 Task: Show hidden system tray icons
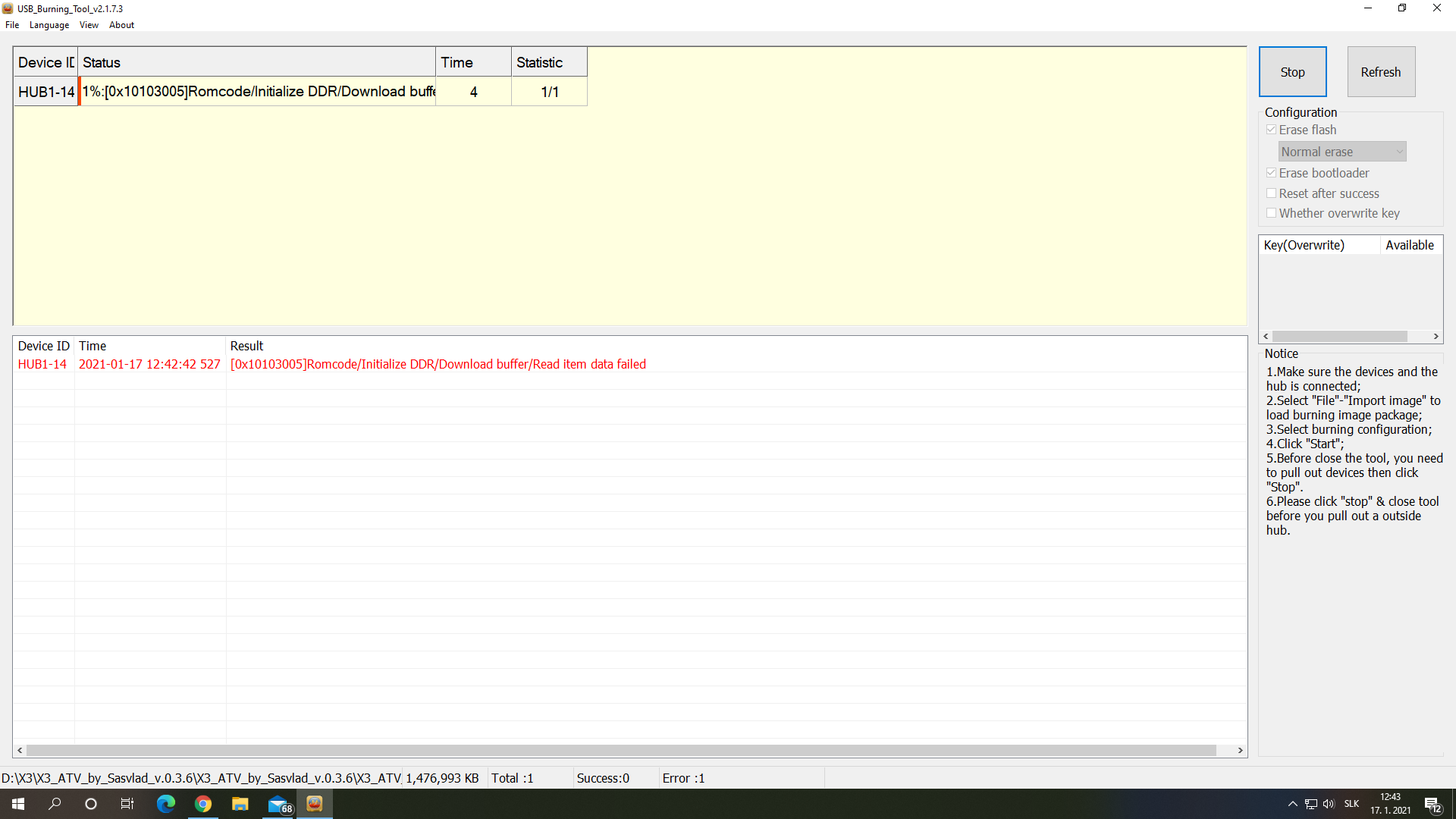click(x=1292, y=804)
